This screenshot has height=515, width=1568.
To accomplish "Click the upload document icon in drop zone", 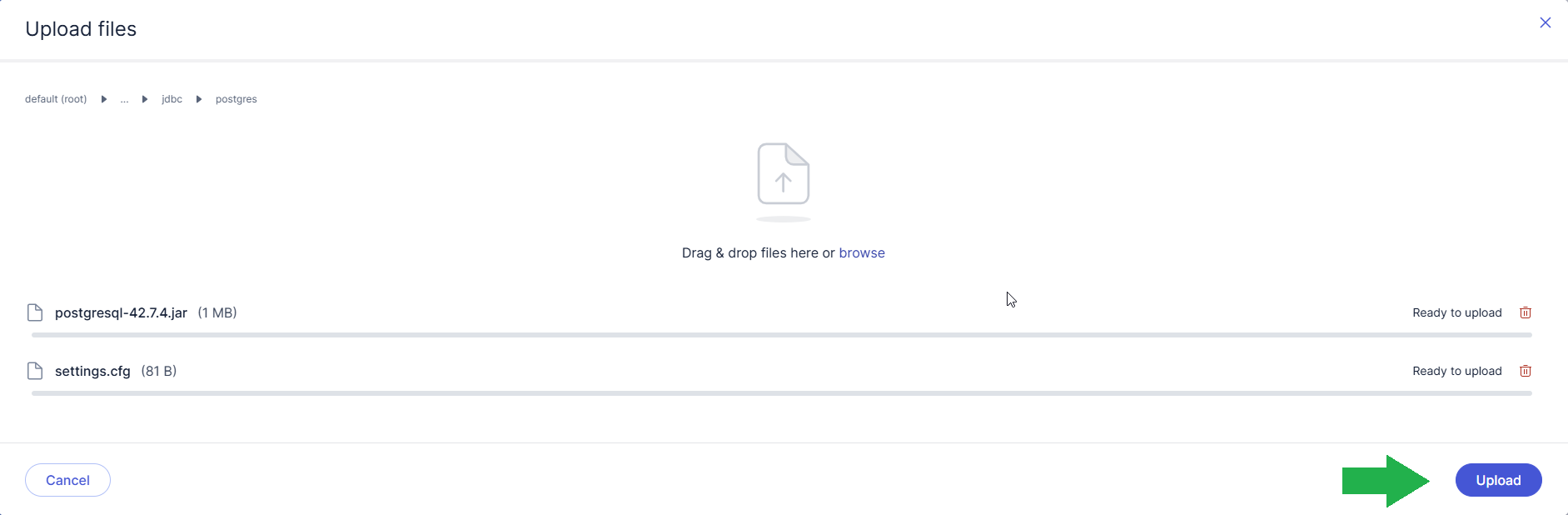I will 783,174.
